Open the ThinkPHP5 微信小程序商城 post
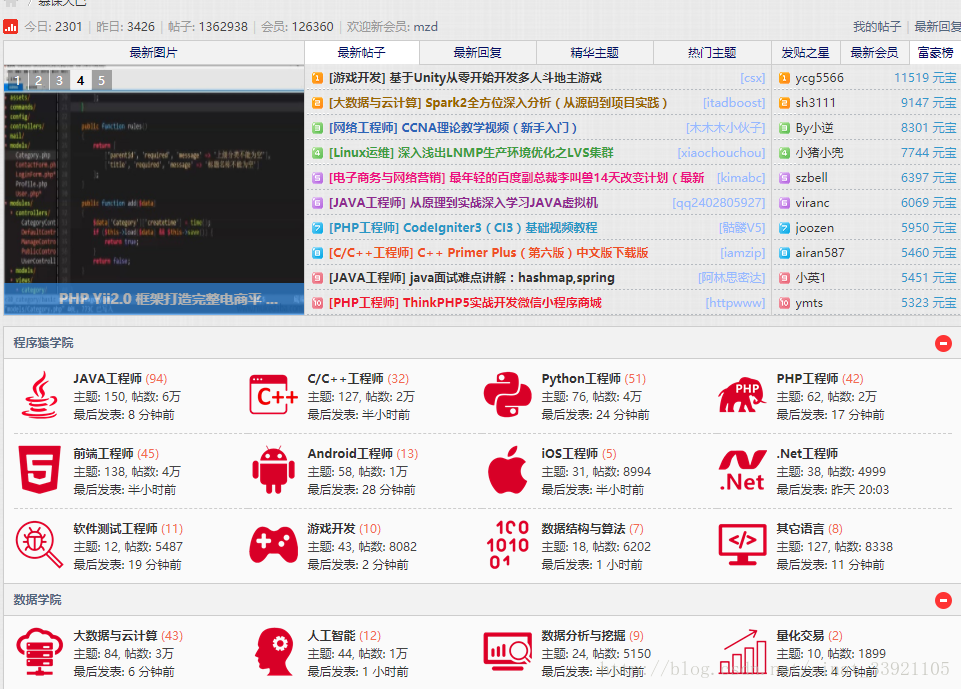Image resolution: width=961 pixels, height=689 pixels. (x=465, y=303)
